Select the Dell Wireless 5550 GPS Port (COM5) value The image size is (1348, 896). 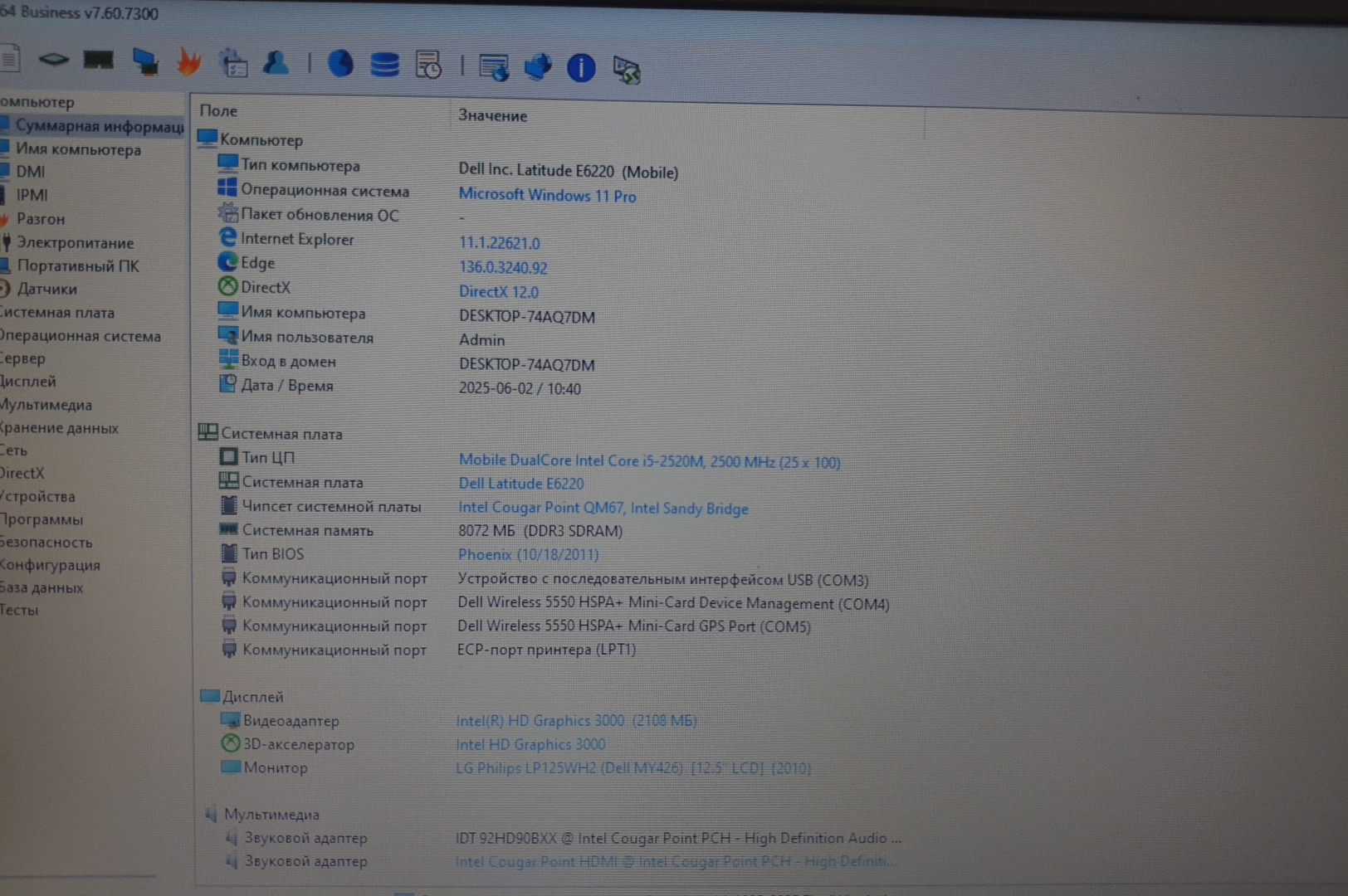pos(634,626)
